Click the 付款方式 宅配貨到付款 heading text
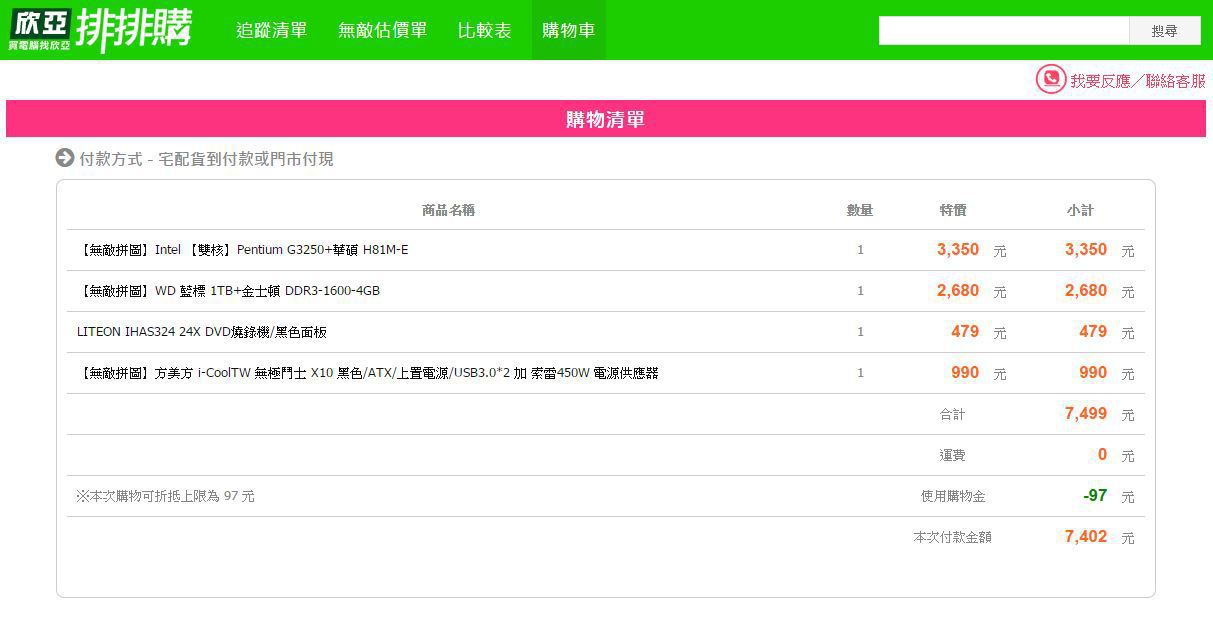1213x619 pixels. (x=207, y=159)
